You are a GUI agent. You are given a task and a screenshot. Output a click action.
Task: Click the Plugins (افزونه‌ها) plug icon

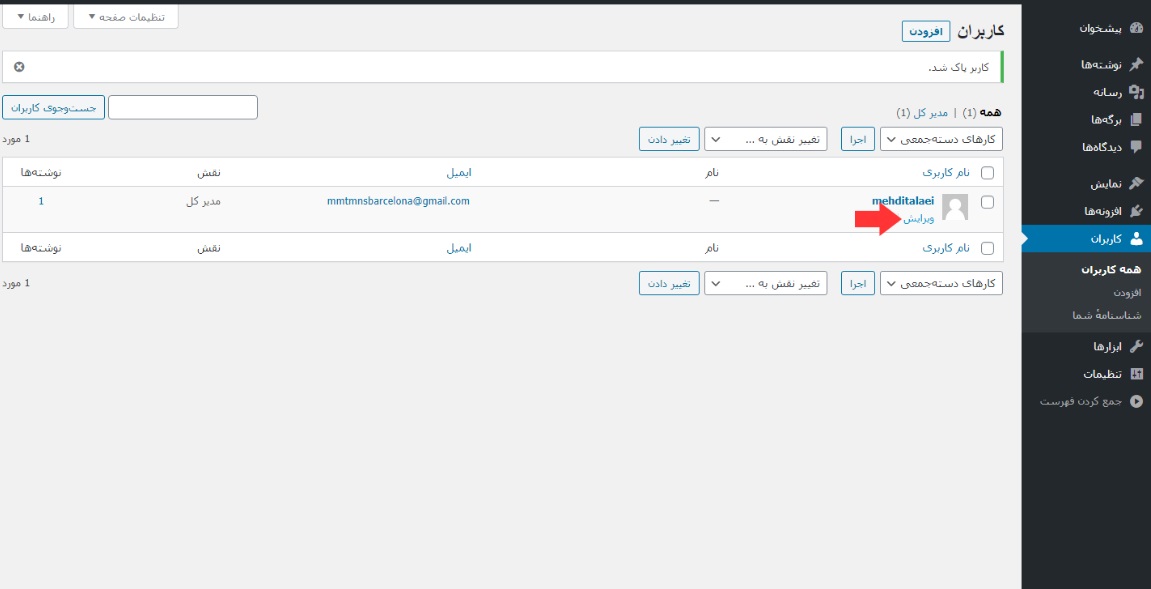(1135, 211)
